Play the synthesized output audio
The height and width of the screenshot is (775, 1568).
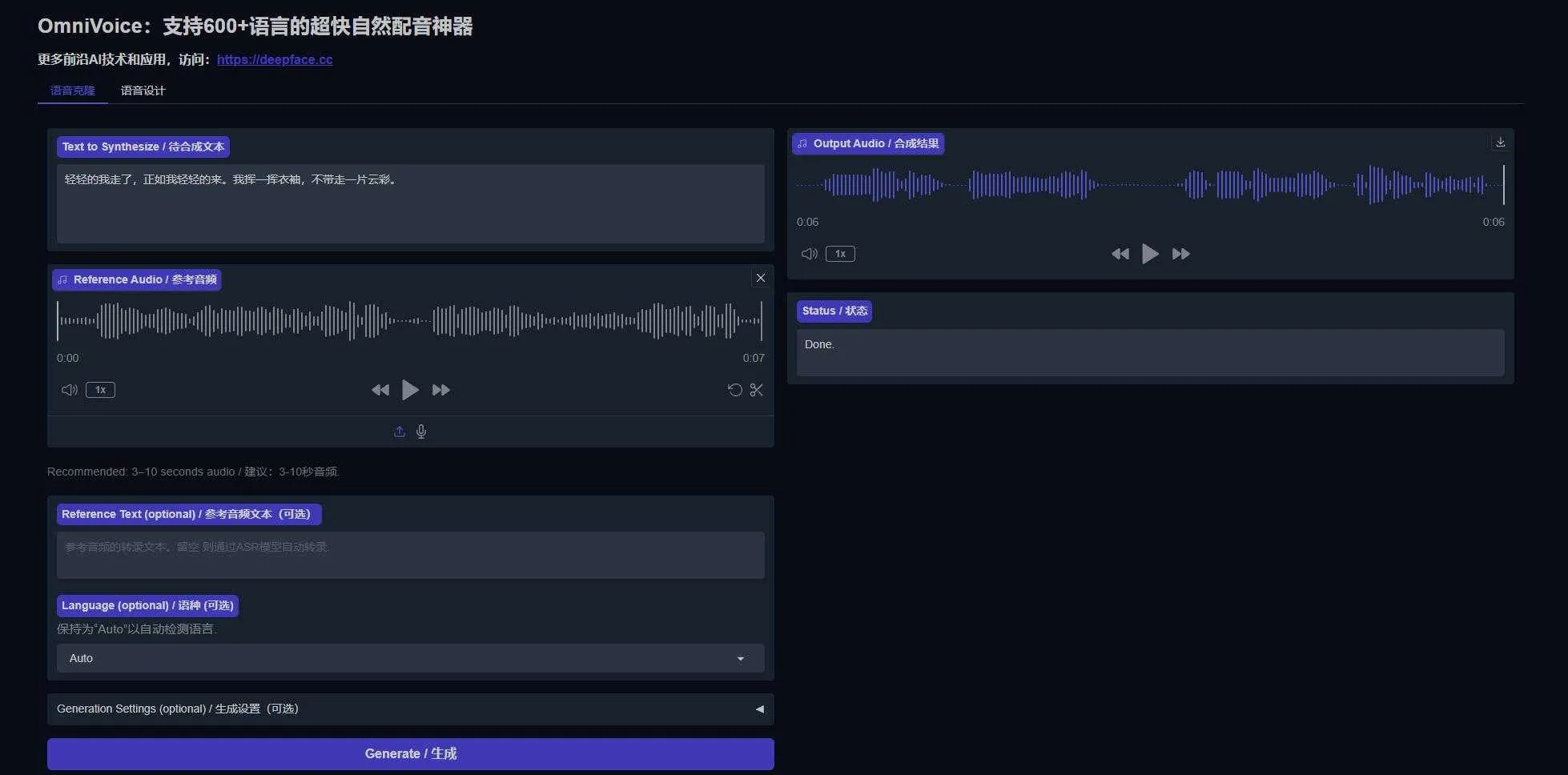tap(1150, 254)
